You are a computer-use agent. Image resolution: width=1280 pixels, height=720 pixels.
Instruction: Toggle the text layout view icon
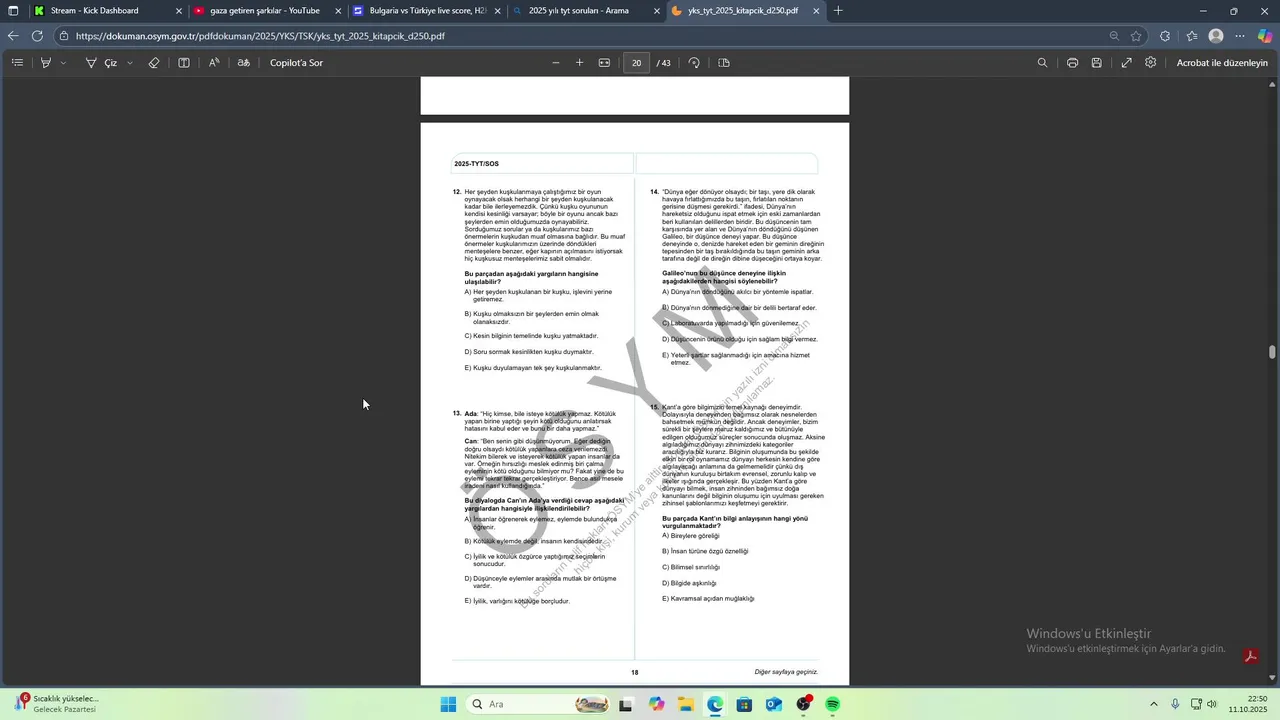pyautogui.click(x=184, y=63)
